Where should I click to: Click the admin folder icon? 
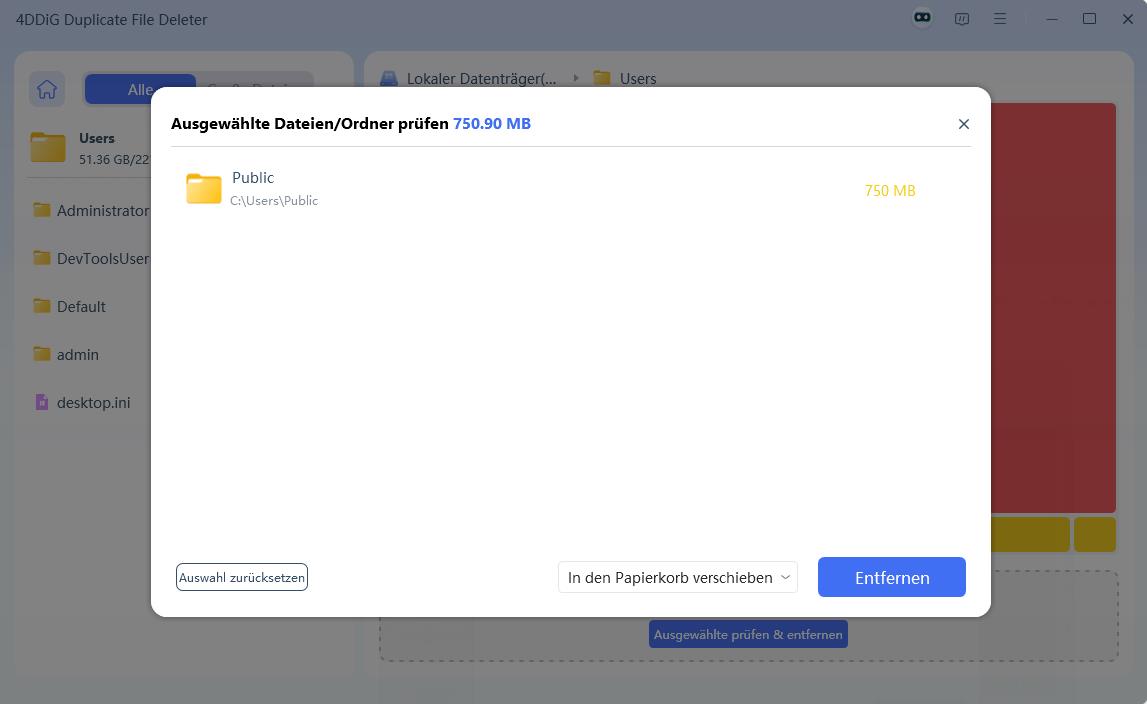point(42,354)
